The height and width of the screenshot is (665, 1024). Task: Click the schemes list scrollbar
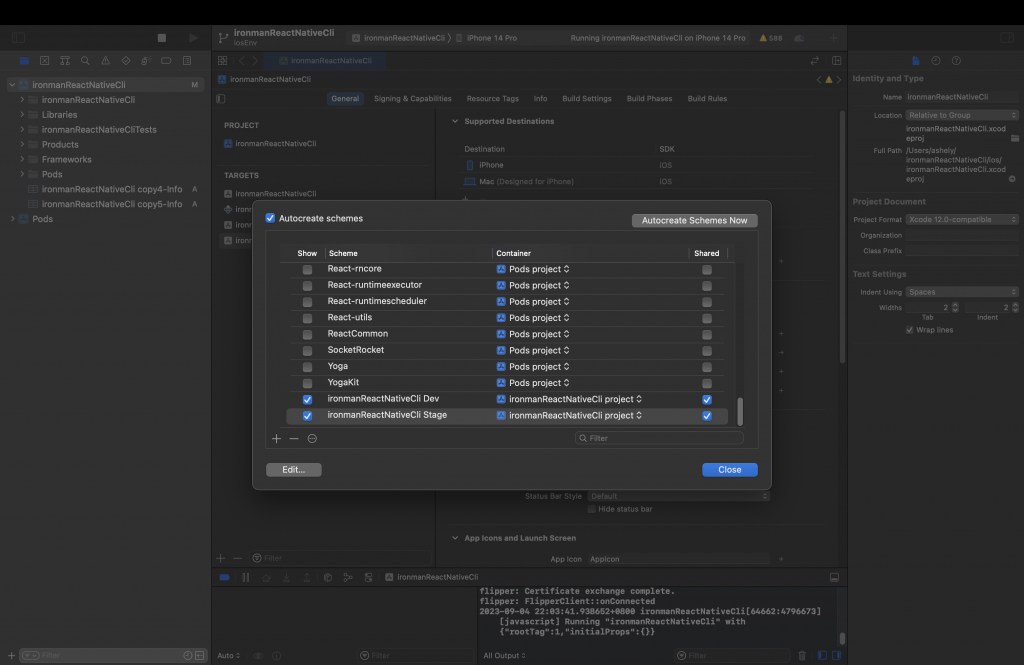740,412
